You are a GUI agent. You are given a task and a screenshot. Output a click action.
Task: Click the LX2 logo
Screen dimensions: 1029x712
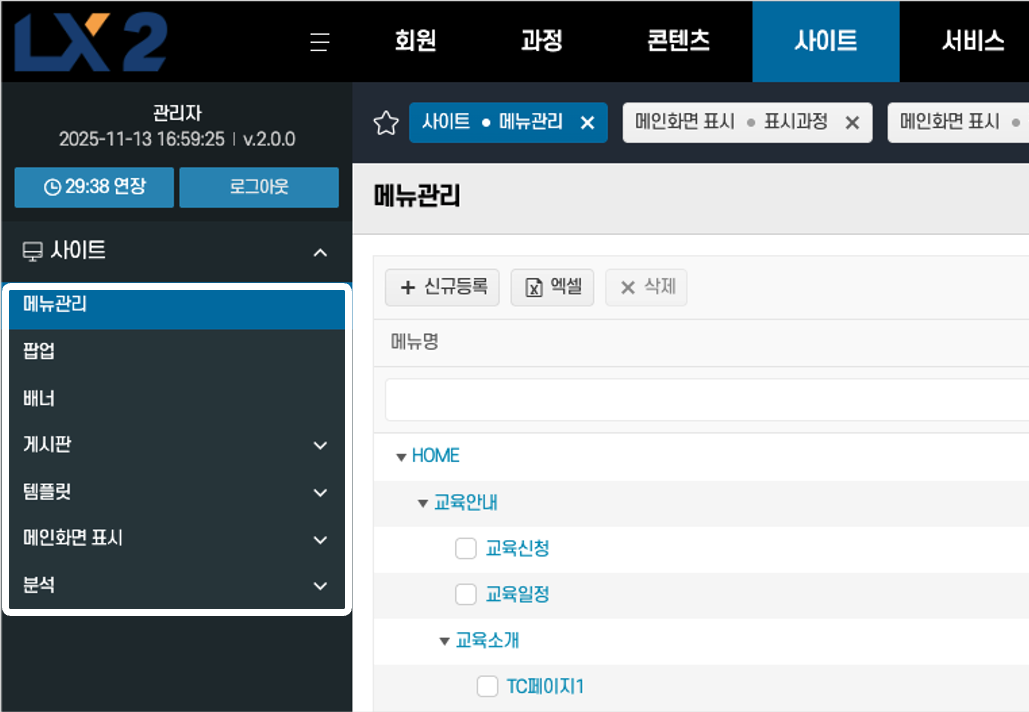(x=92, y=42)
